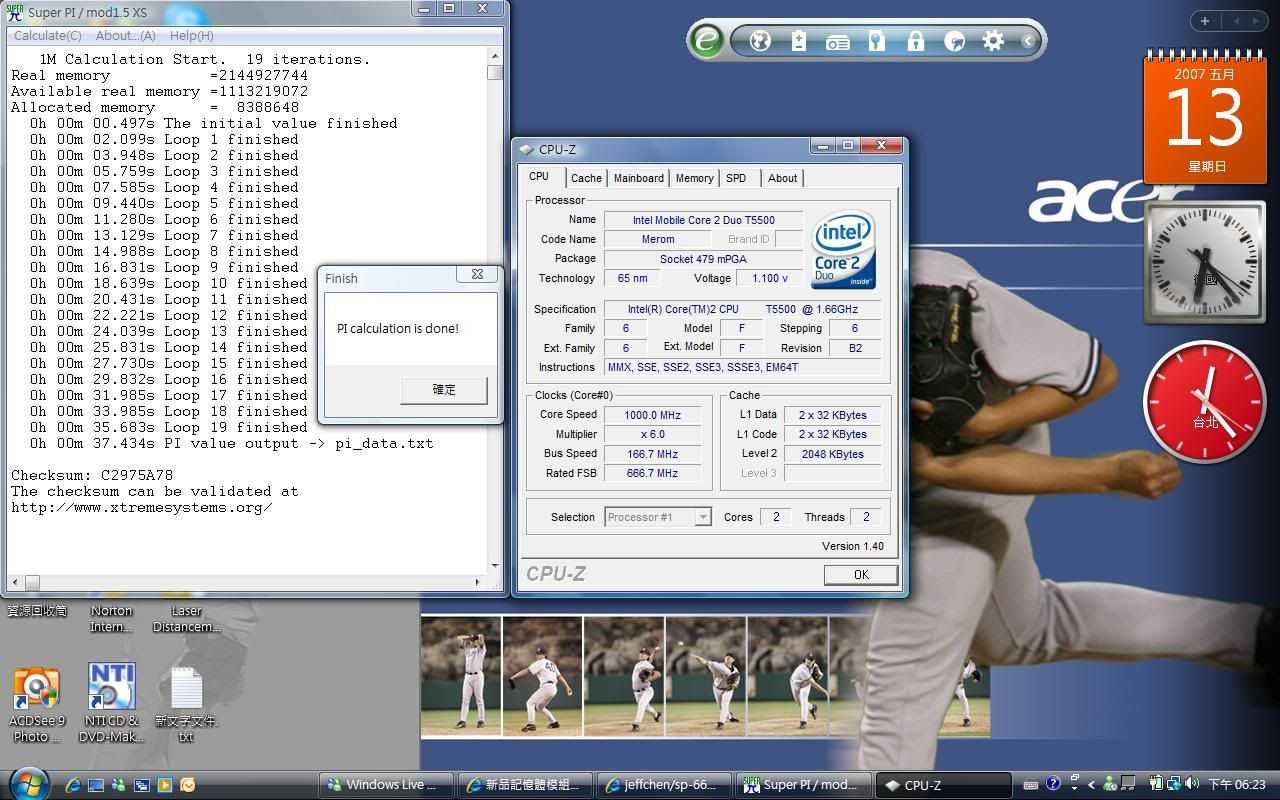Click the blue help tray icon
1280x800 pixels.
pos(1053,785)
